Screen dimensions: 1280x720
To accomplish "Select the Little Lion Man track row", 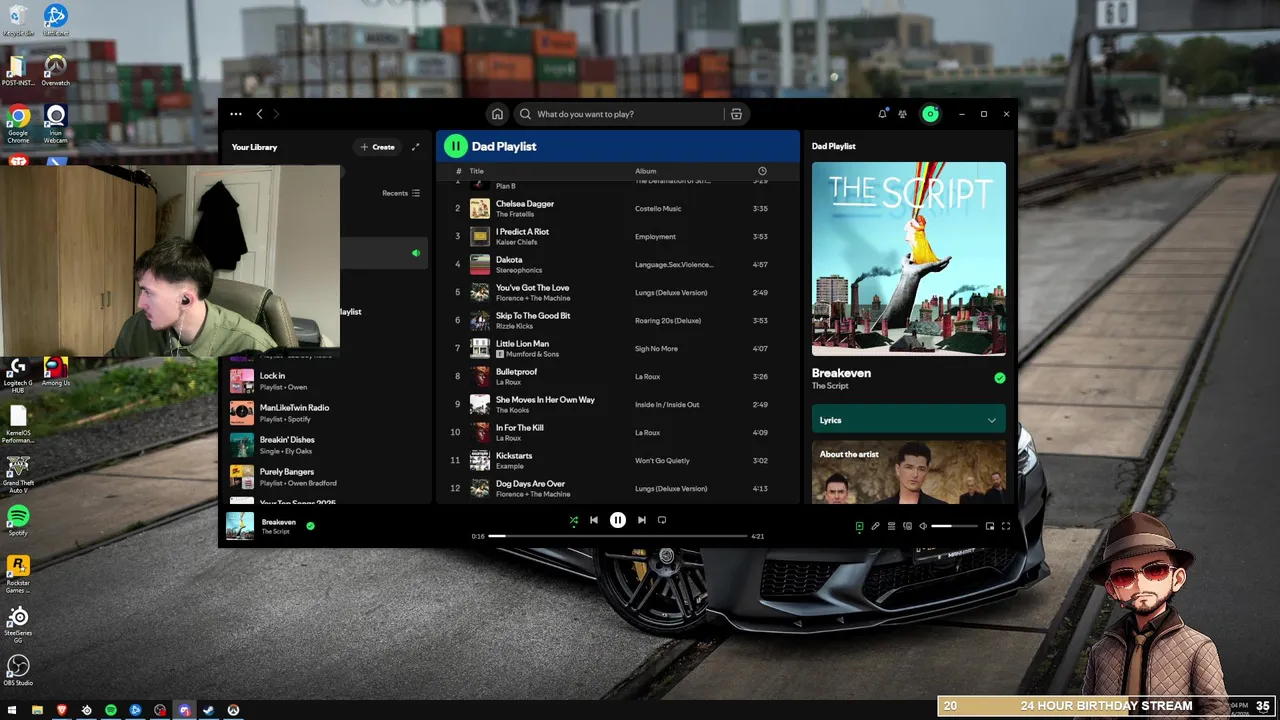I will pyautogui.click(x=618, y=348).
